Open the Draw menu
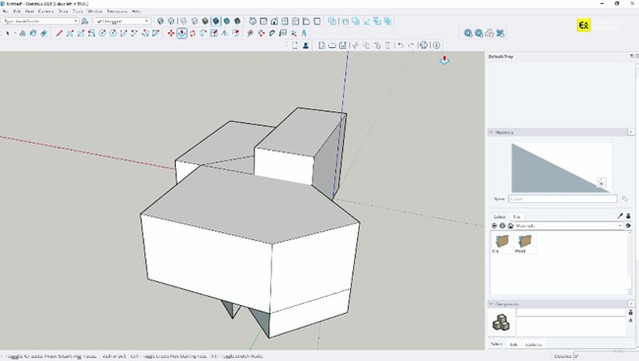Viewport: 639px width, 361px height. (x=63, y=11)
